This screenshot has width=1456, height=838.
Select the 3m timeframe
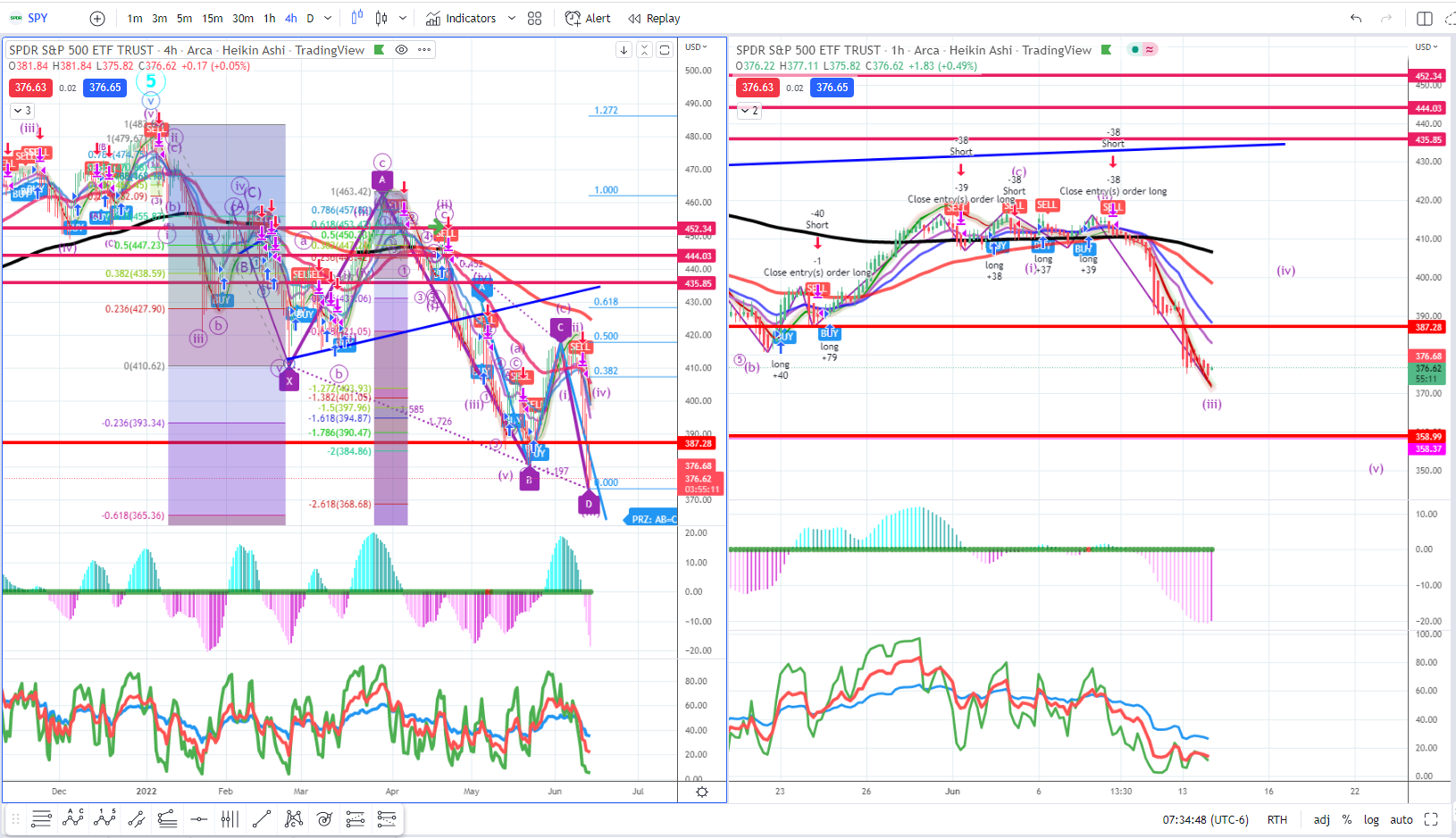[x=160, y=18]
